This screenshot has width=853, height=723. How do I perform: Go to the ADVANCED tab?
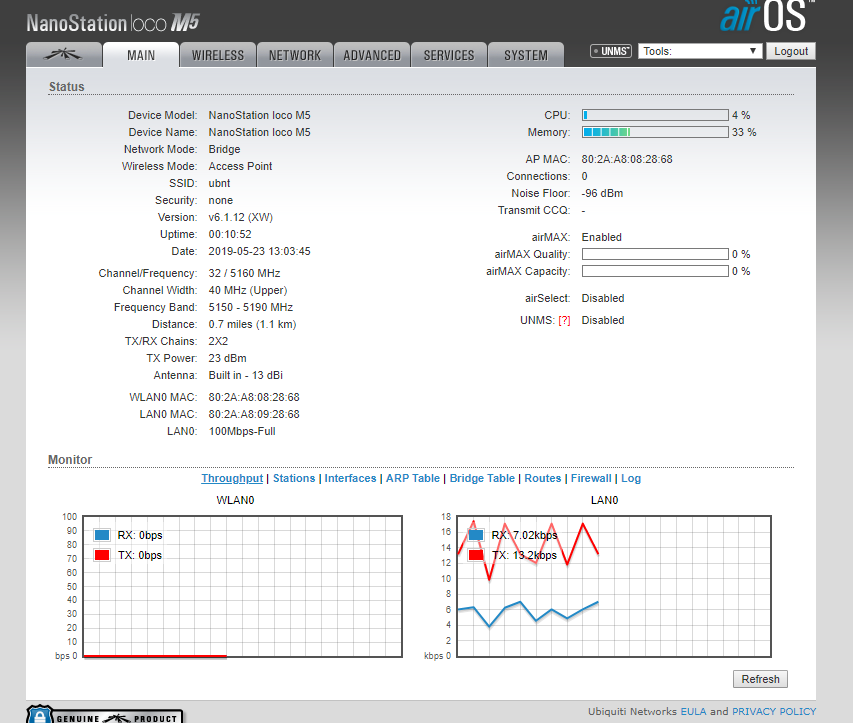point(372,55)
